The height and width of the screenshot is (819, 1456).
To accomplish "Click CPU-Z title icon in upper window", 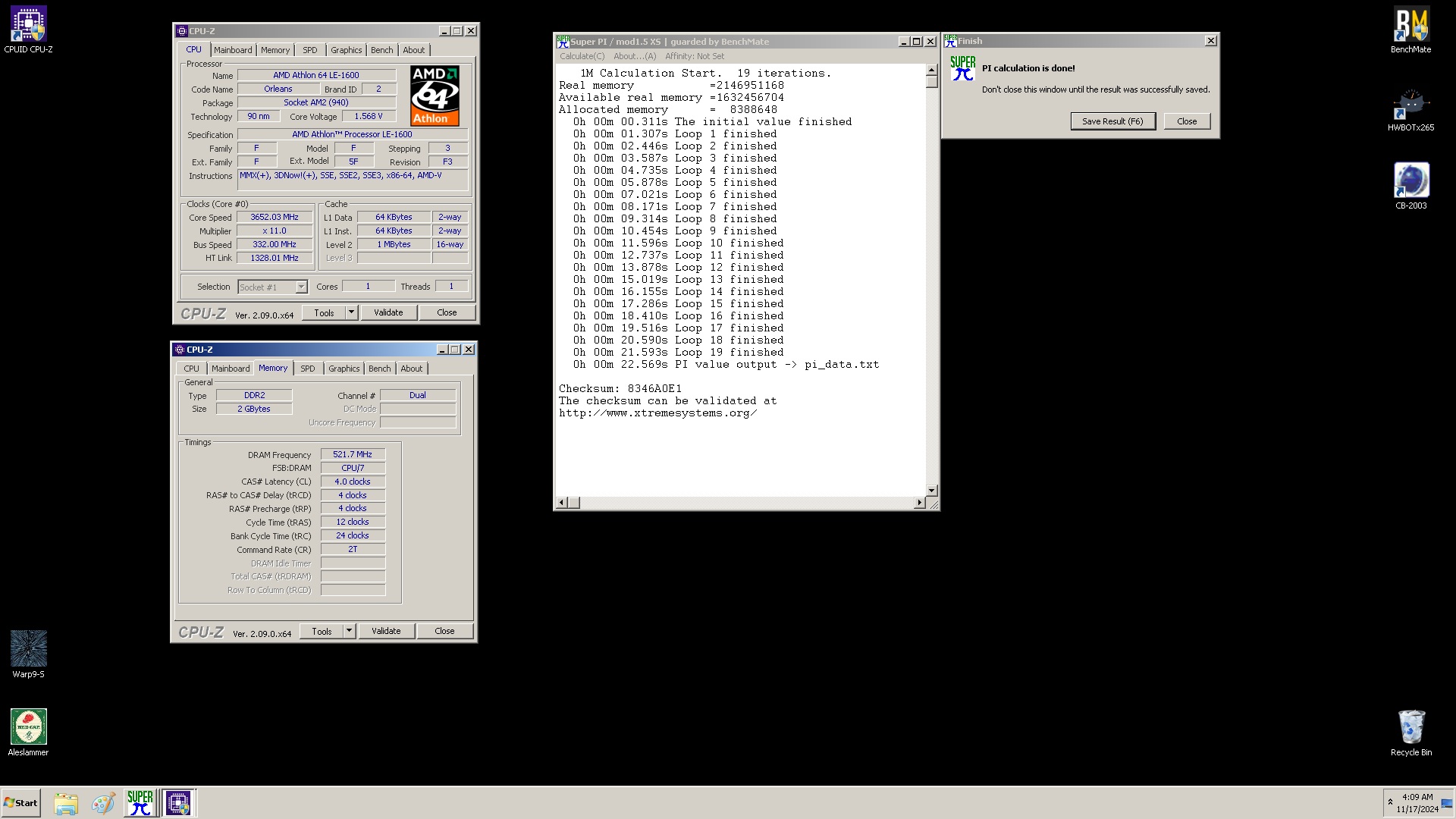I will pyautogui.click(x=181, y=31).
